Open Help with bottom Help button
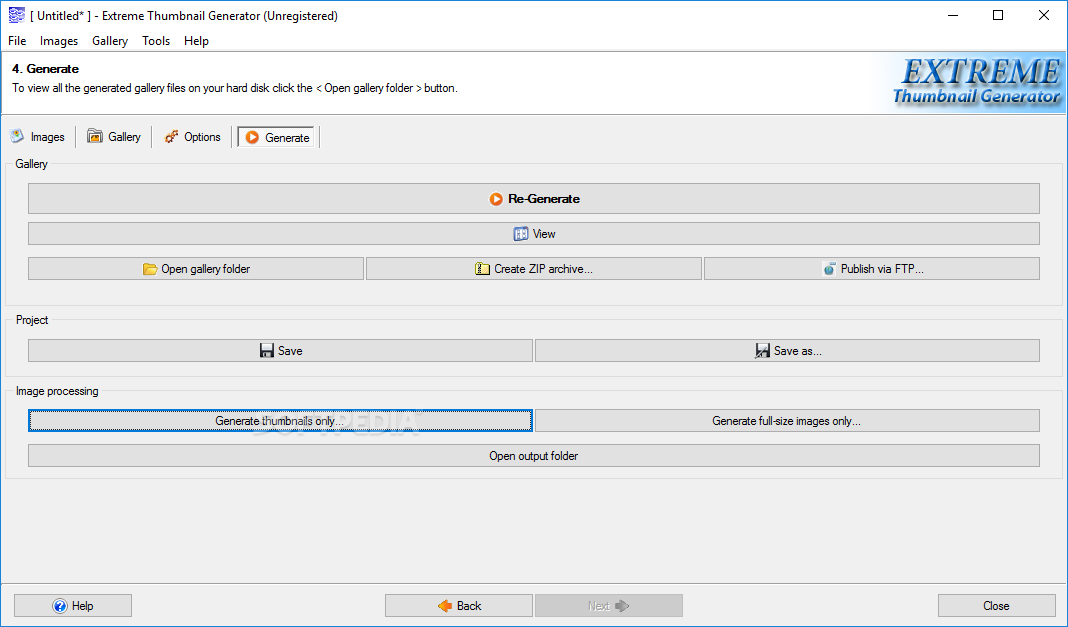The width and height of the screenshot is (1068, 627). pyautogui.click(x=73, y=606)
